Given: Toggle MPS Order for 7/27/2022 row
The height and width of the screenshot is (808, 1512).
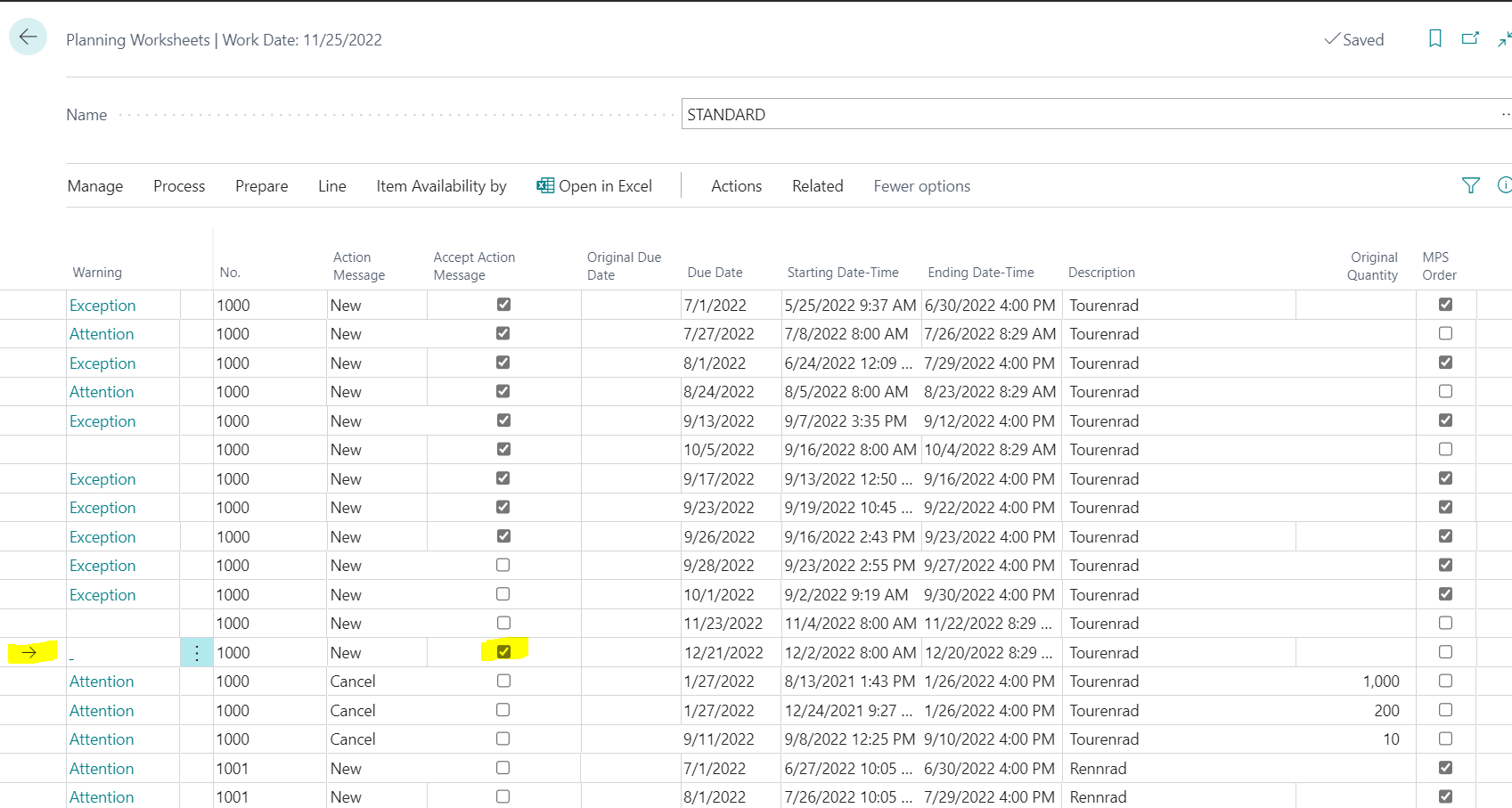Looking at the screenshot, I should (1445, 333).
